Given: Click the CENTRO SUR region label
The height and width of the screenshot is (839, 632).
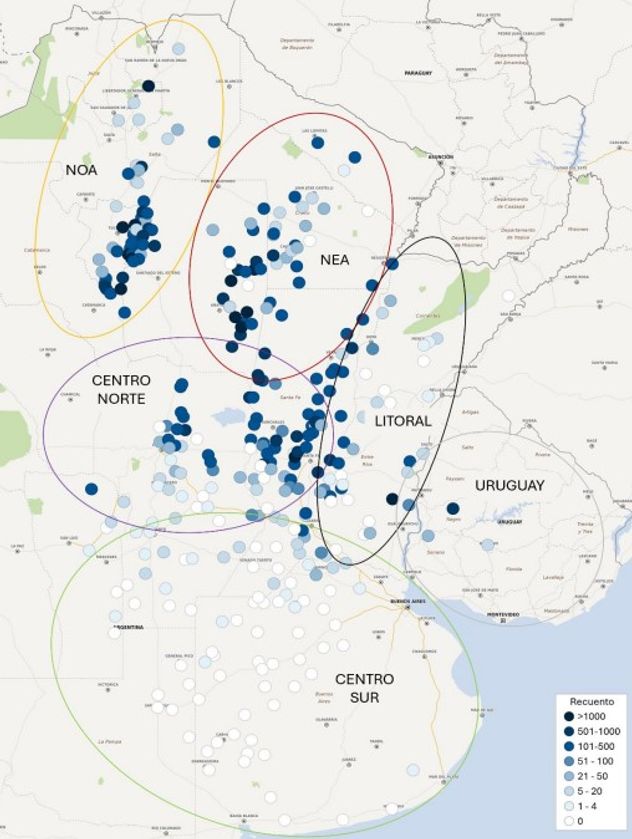Looking at the screenshot, I should [364, 688].
